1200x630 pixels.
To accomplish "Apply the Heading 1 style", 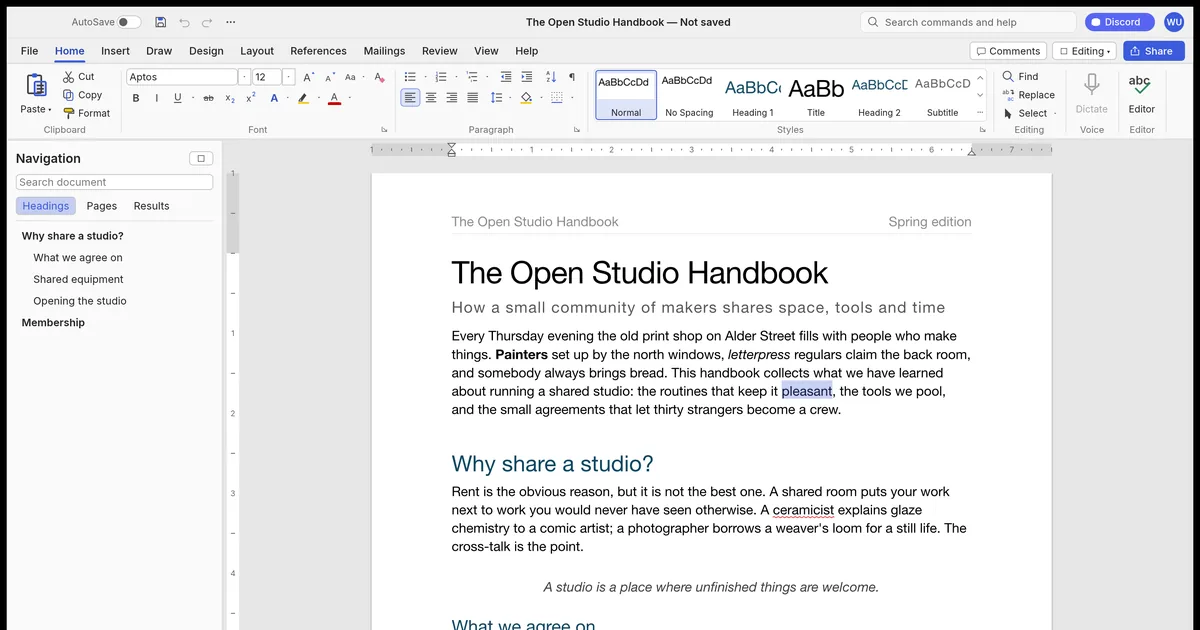I will [752, 95].
